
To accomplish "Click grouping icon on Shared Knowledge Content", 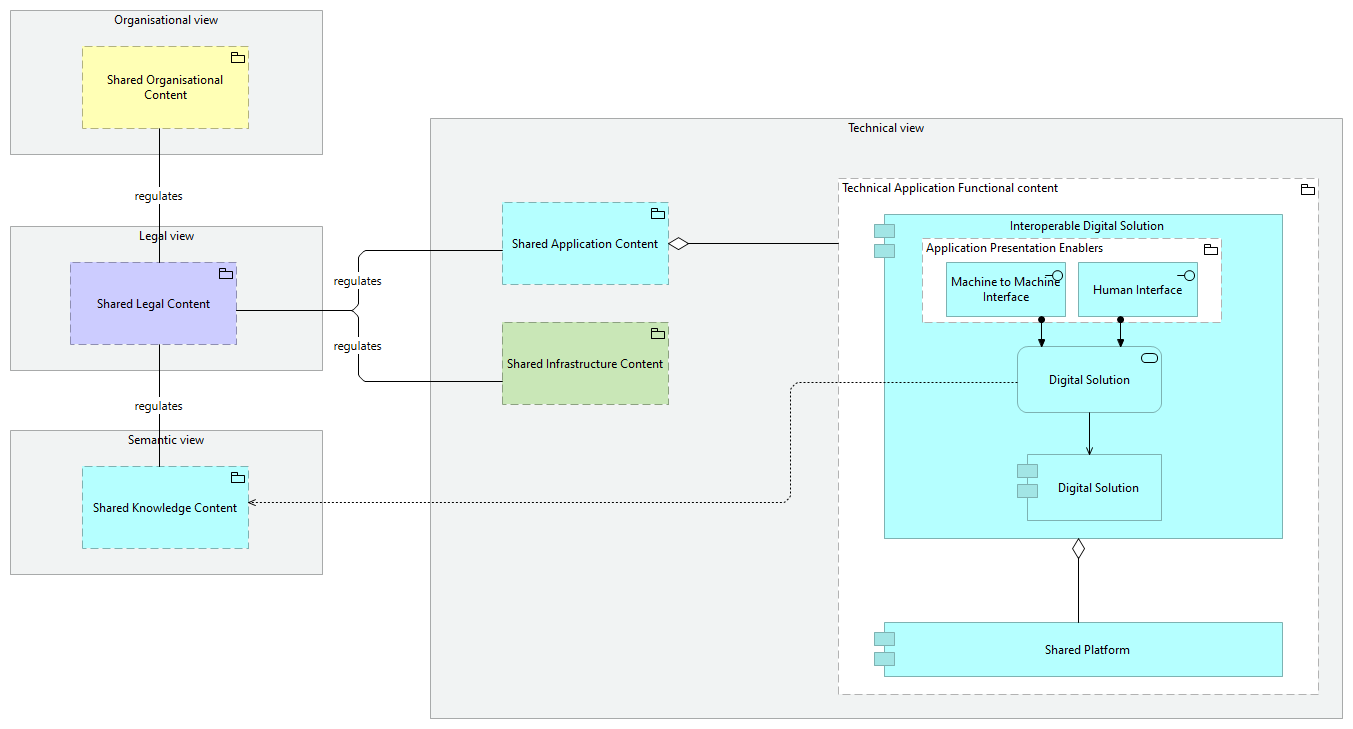I will tap(238, 478).
